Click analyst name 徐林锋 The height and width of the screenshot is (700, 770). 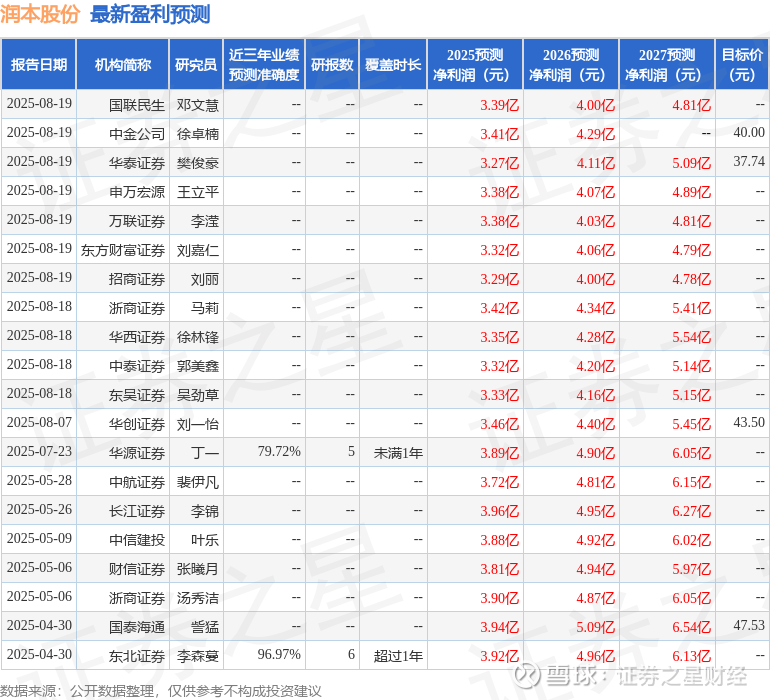click(197, 336)
